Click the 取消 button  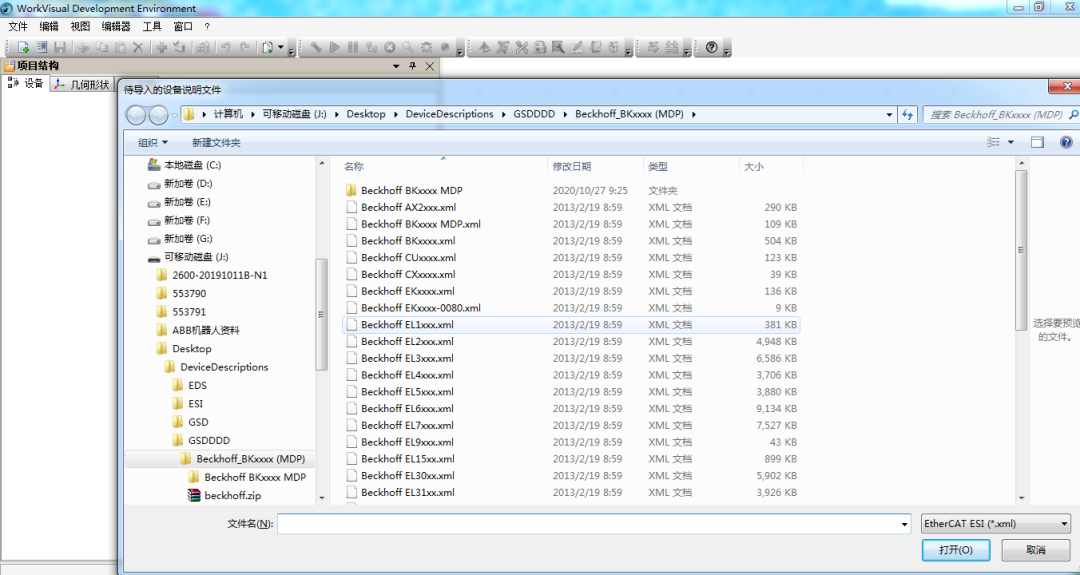click(x=1036, y=550)
